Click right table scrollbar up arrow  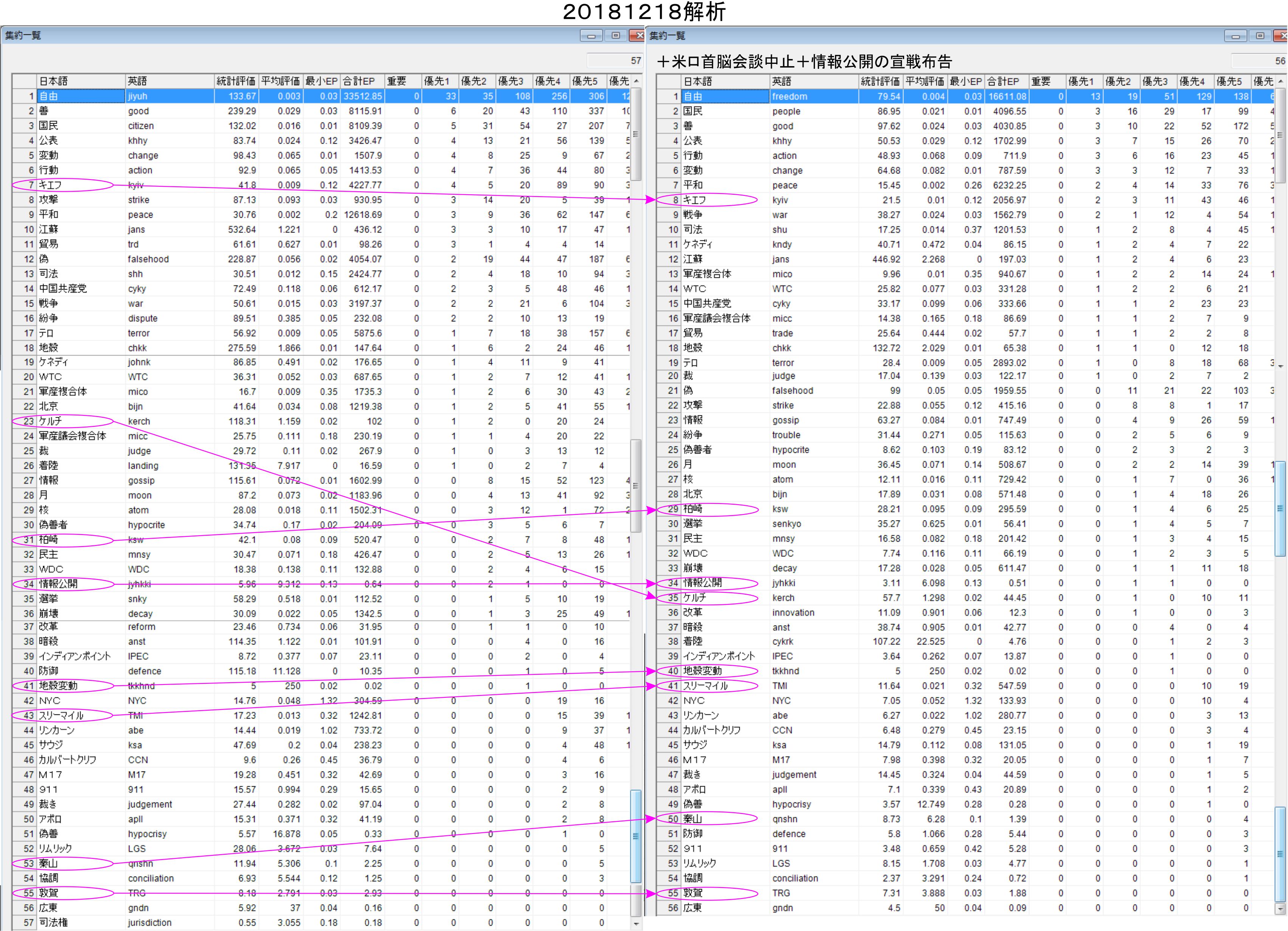coord(1280,81)
